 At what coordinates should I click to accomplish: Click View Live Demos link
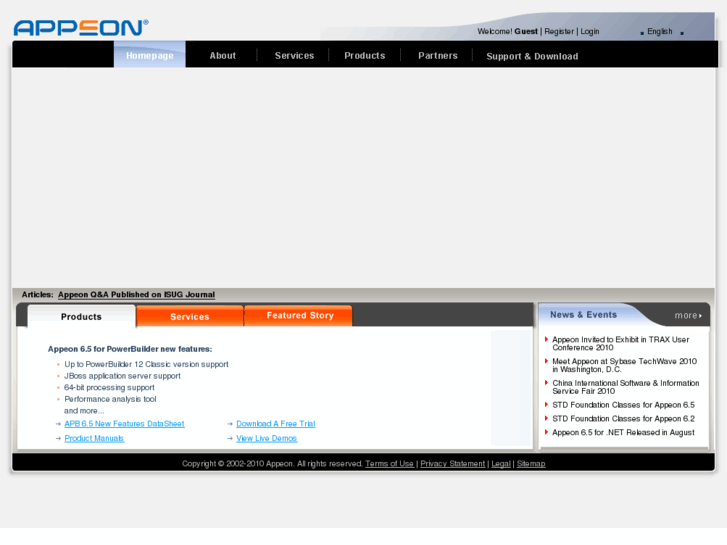(x=267, y=438)
